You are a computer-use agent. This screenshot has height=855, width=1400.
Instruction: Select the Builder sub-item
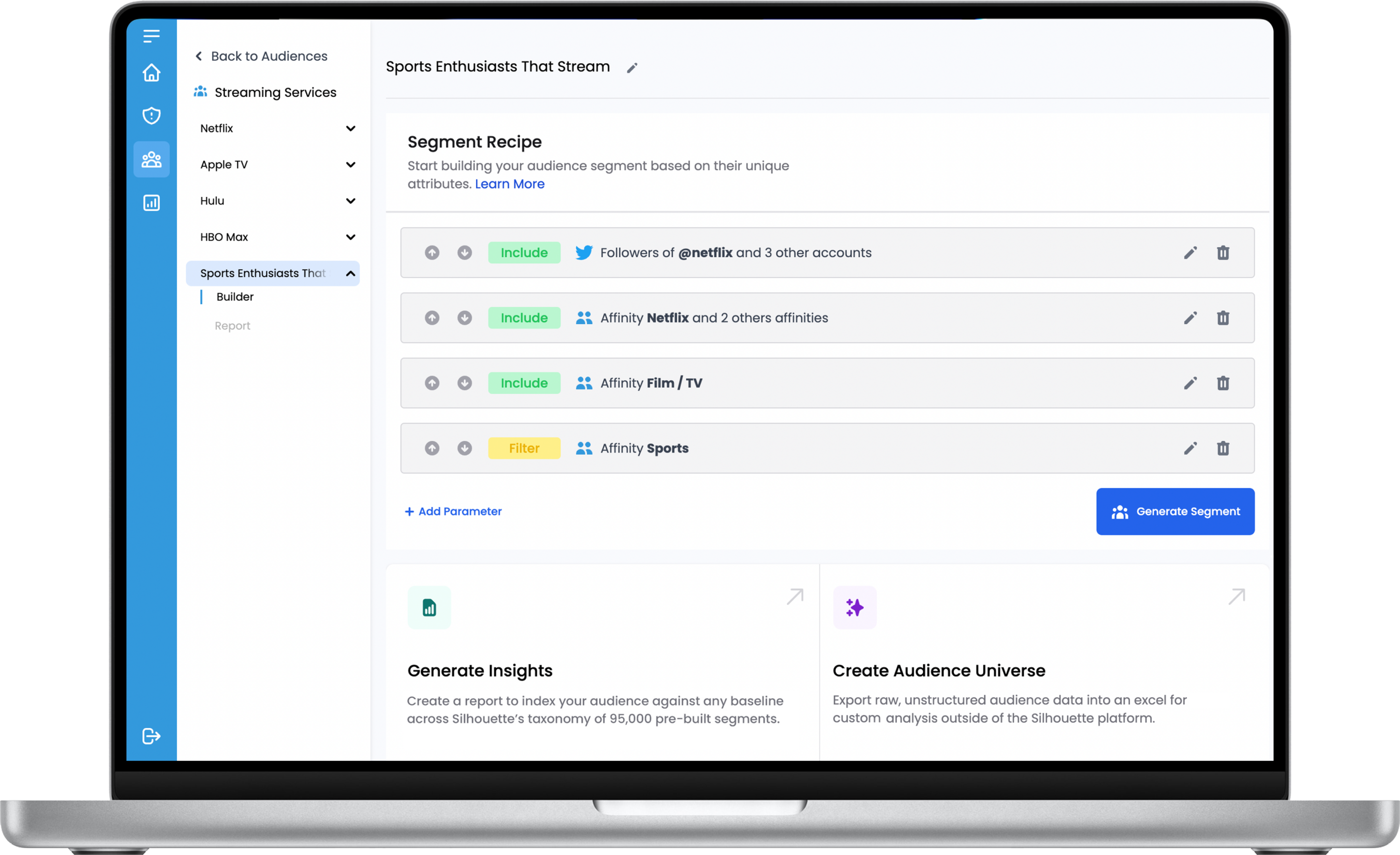(235, 297)
